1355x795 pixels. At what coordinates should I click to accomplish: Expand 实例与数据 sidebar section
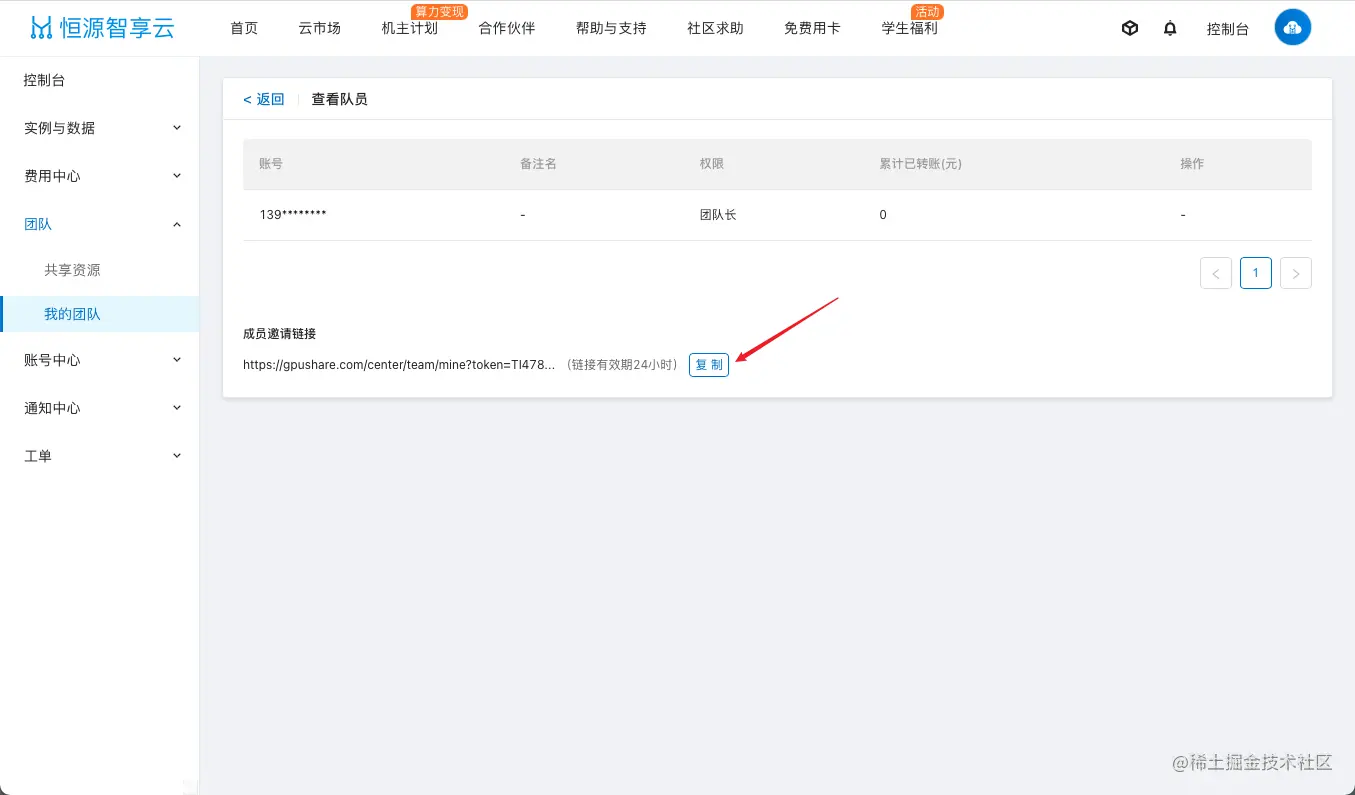[x=99, y=128]
